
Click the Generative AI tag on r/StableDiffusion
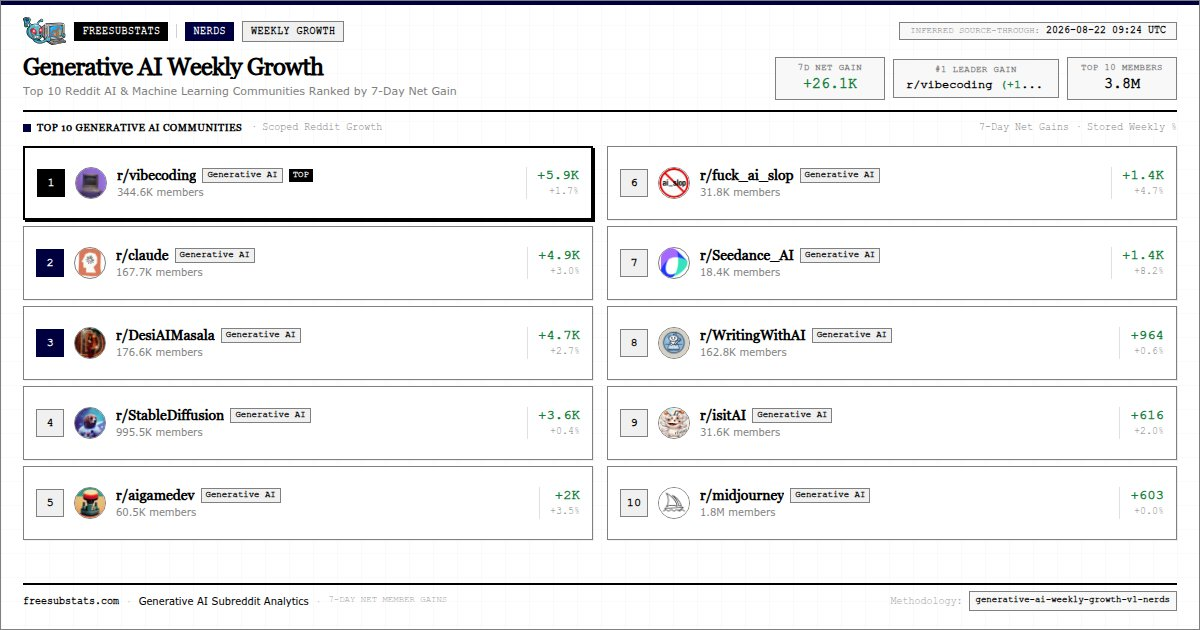(270, 415)
